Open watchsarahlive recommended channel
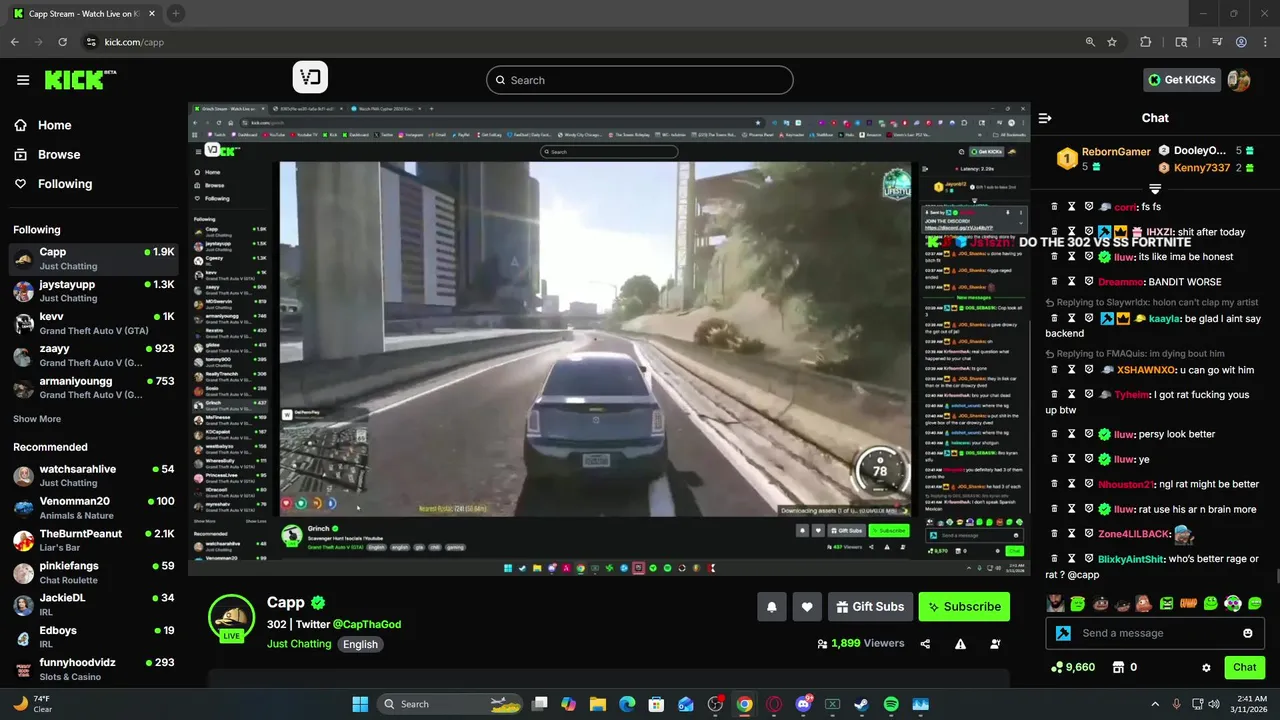 coord(94,476)
